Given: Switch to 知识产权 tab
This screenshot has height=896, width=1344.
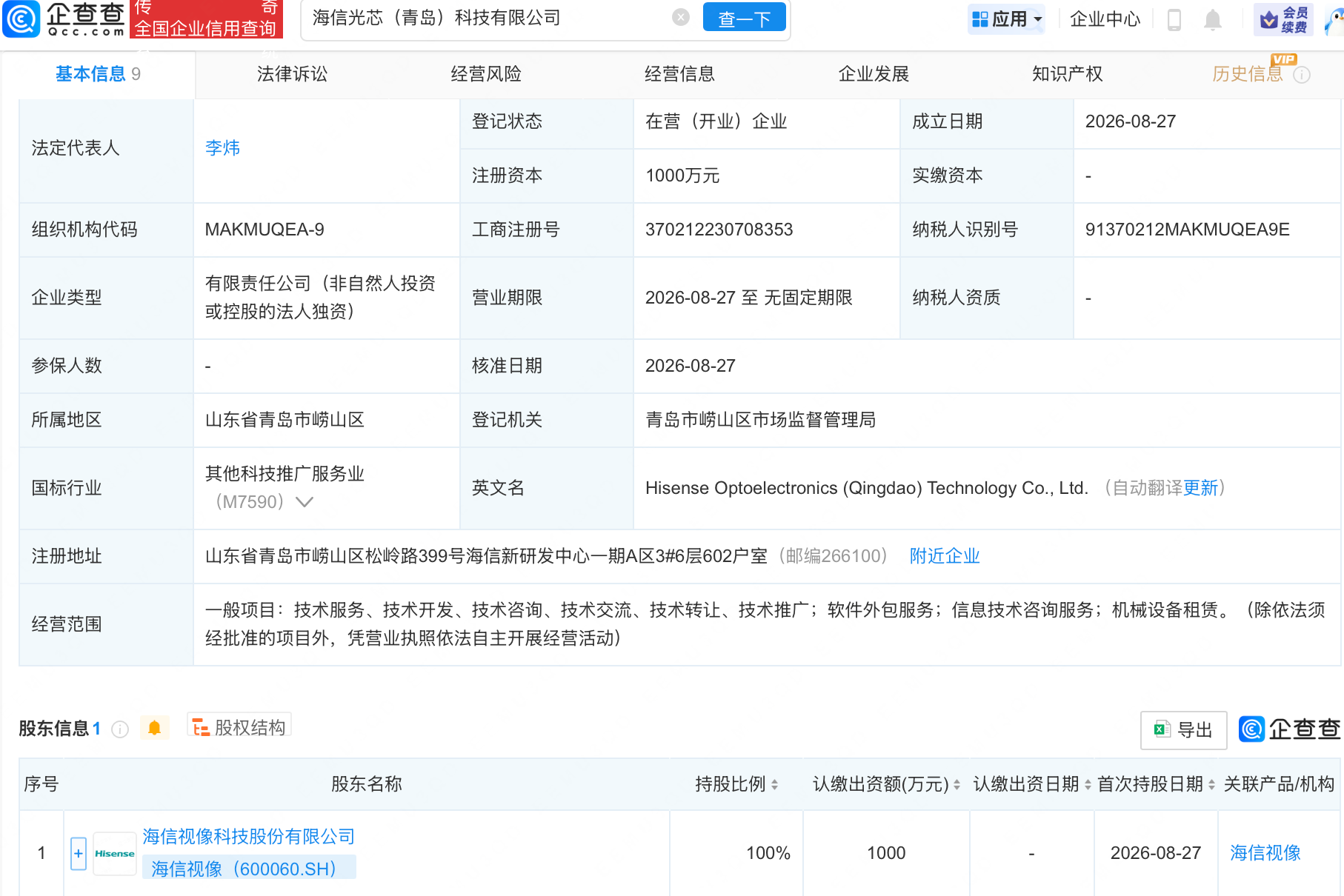Looking at the screenshot, I should point(1067,74).
